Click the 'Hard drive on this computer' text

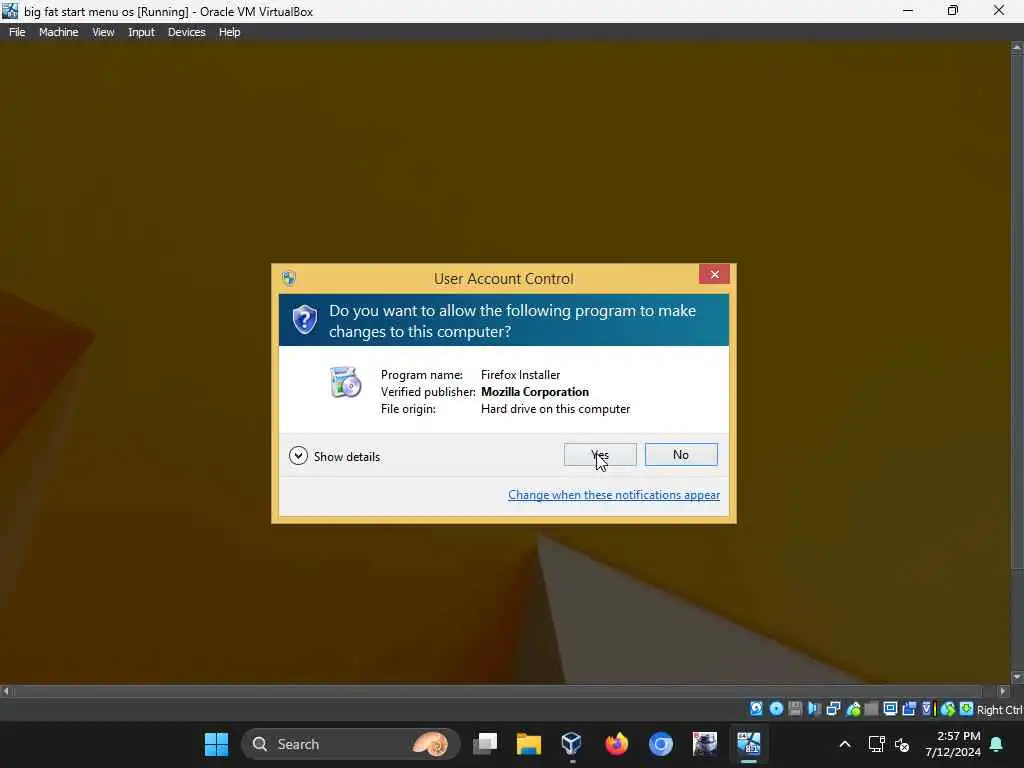click(x=555, y=409)
